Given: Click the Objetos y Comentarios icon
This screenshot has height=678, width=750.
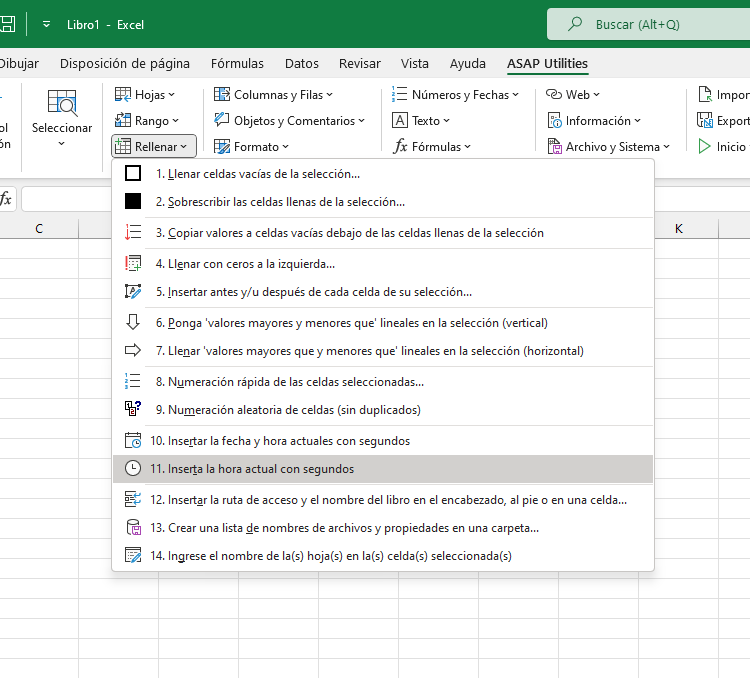Looking at the screenshot, I should (221, 119).
